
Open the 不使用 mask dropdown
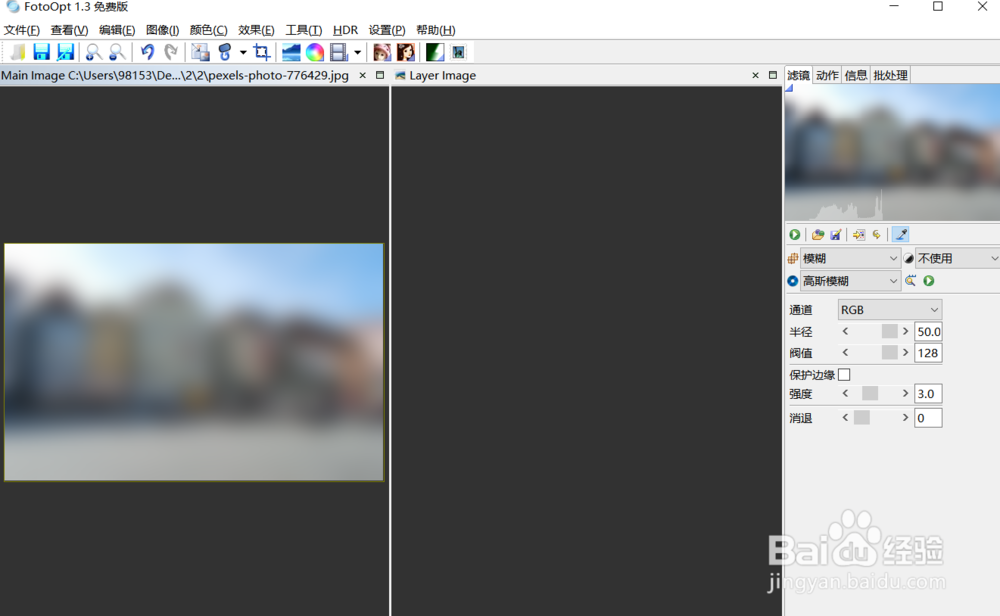click(x=957, y=258)
